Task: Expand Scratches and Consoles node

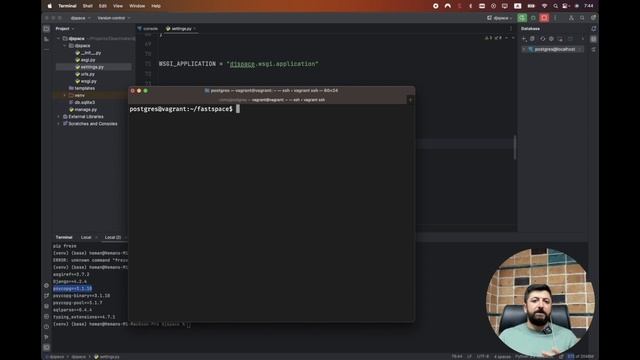Action: 59,124
